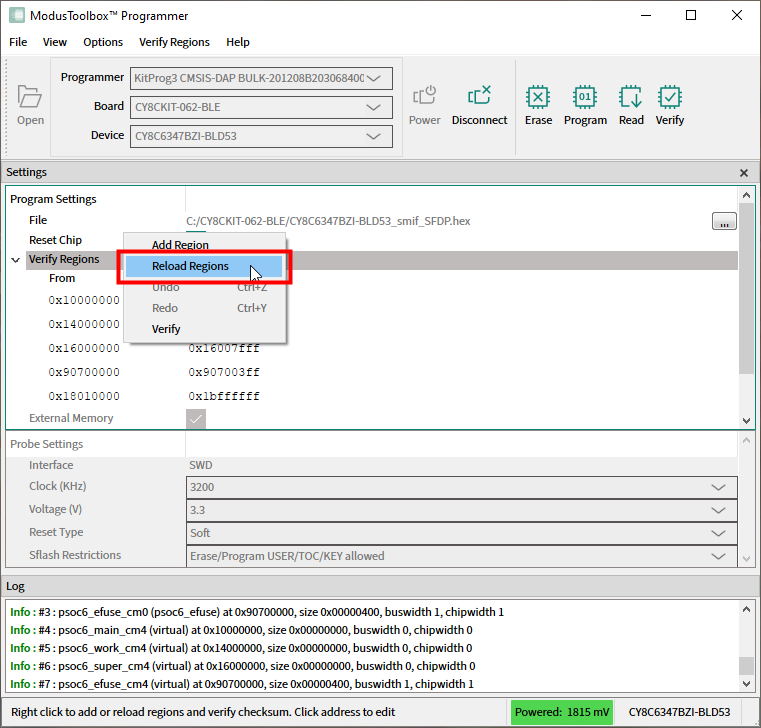Choose Add Region in context menu
The height and width of the screenshot is (728, 761).
180,245
